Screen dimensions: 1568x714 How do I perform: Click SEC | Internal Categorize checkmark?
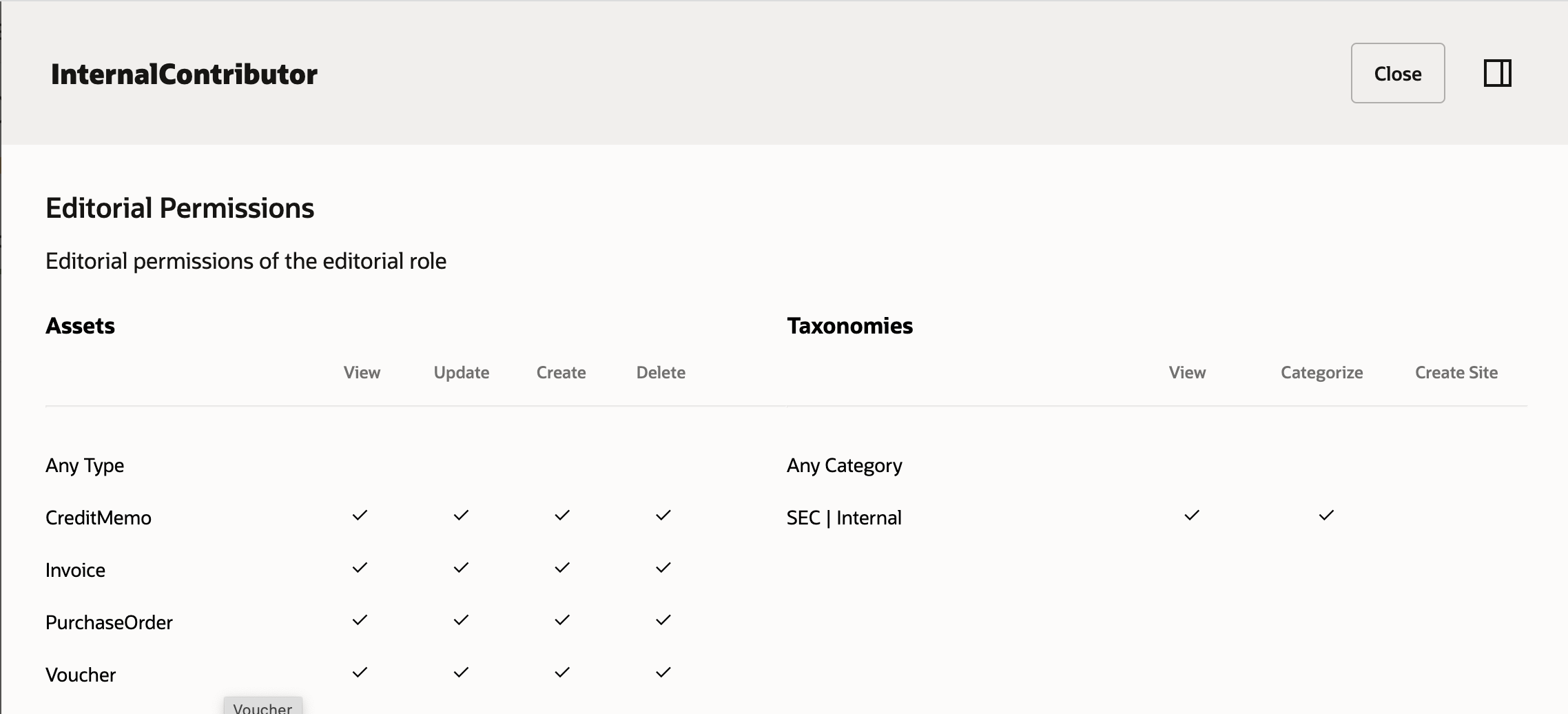(1326, 516)
